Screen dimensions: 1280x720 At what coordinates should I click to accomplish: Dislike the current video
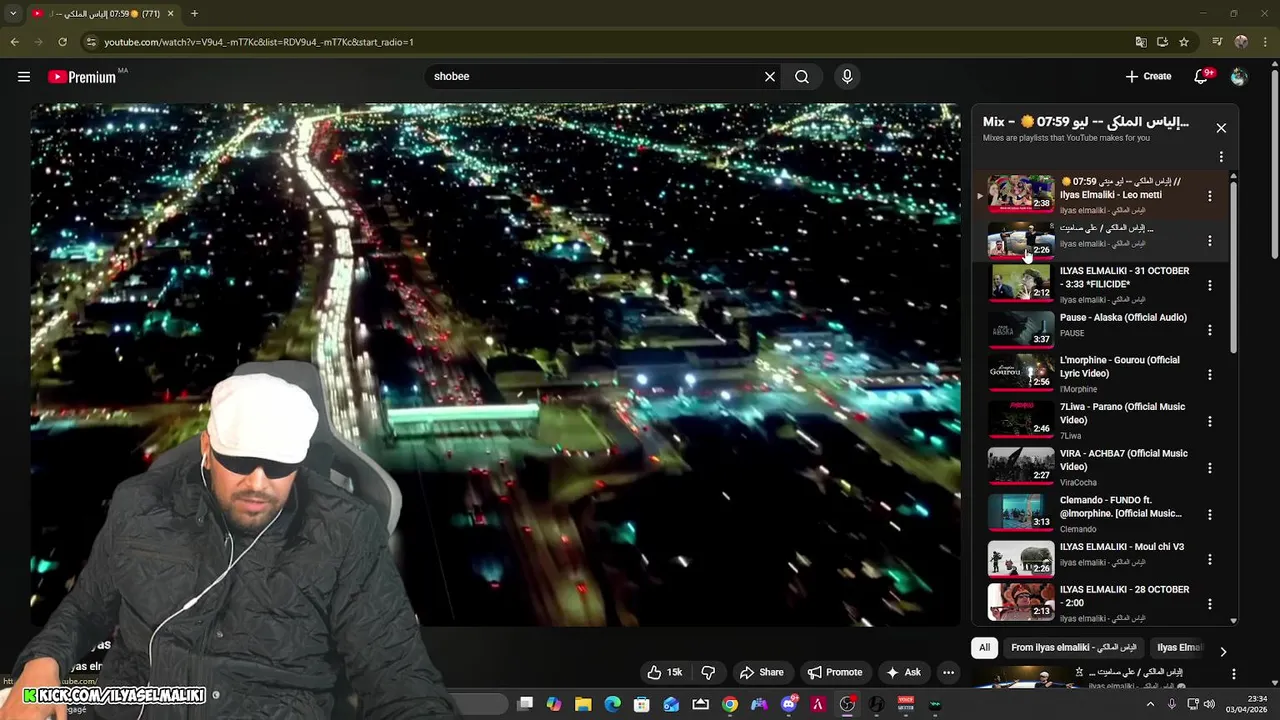click(x=708, y=673)
